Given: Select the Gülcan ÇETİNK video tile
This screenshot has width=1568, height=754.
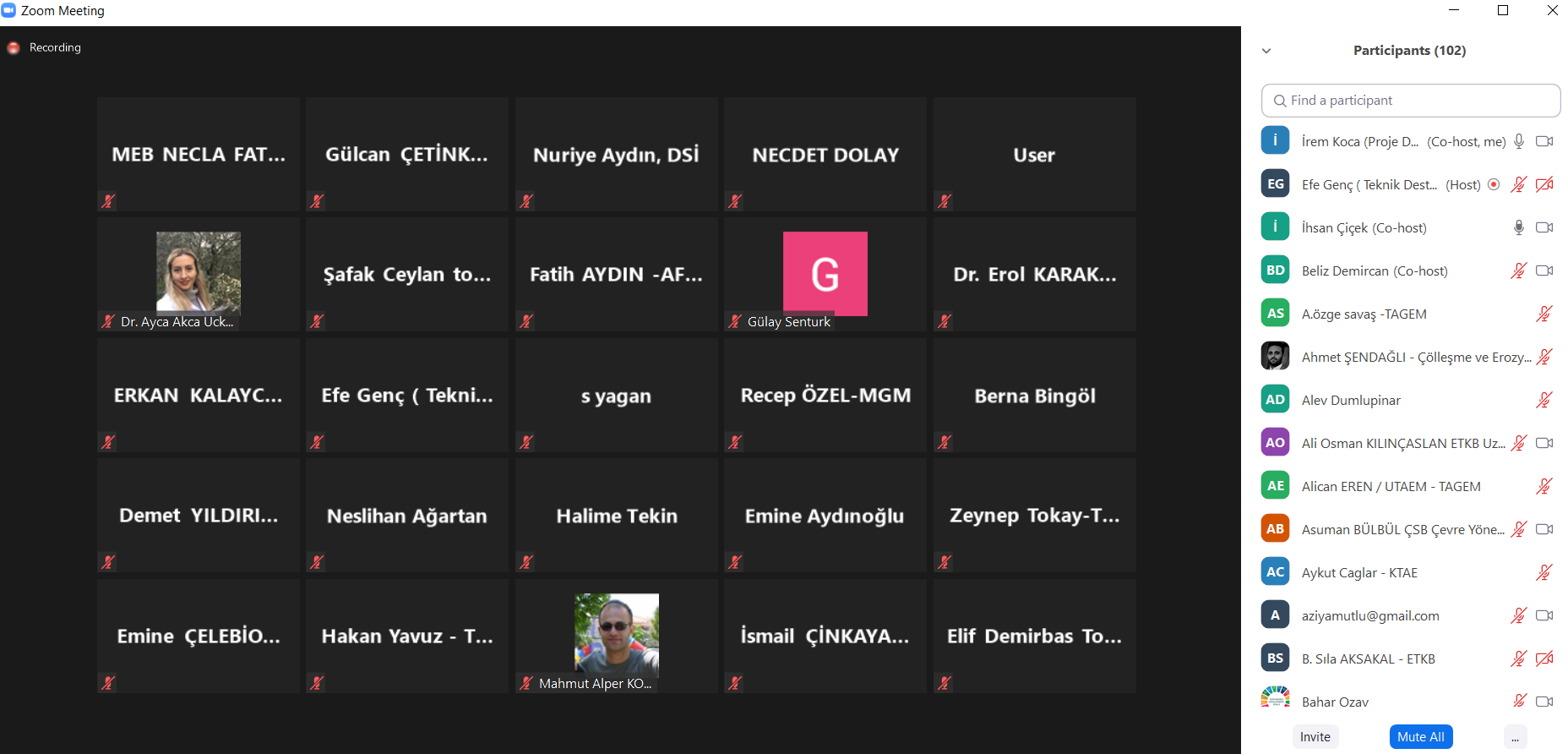Looking at the screenshot, I should (407, 154).
